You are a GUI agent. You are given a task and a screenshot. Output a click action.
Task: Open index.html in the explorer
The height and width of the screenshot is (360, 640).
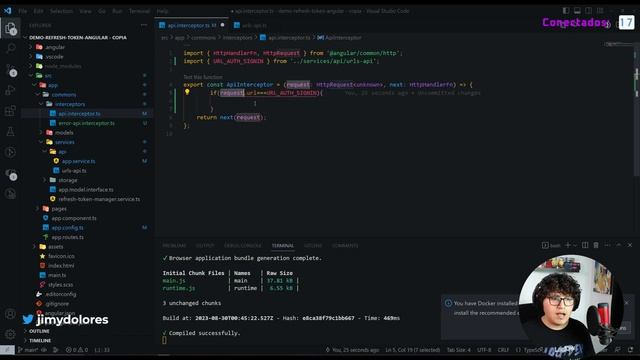(x=61, y=266)
